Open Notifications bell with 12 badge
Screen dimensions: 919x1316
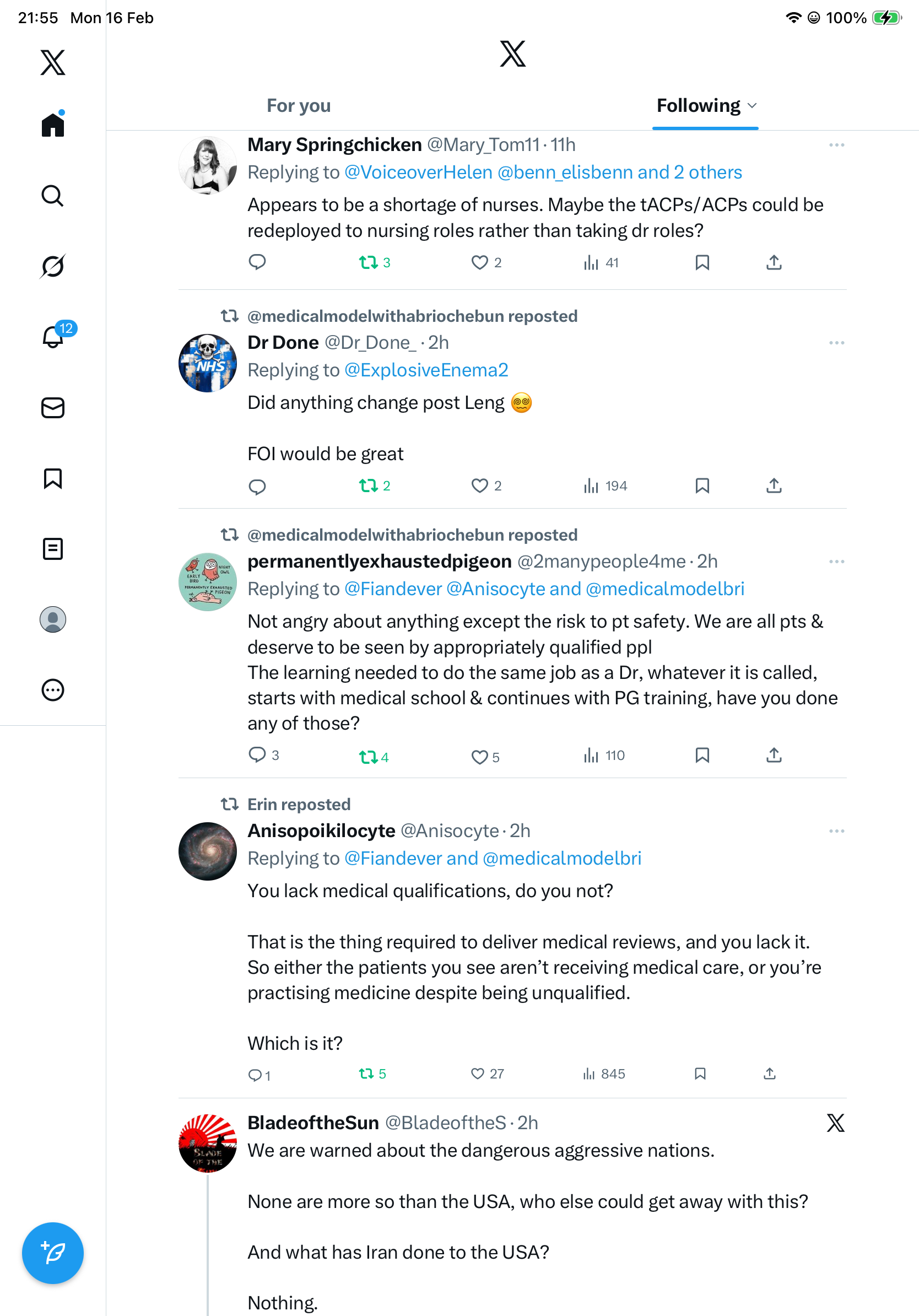tap(53, 337)
